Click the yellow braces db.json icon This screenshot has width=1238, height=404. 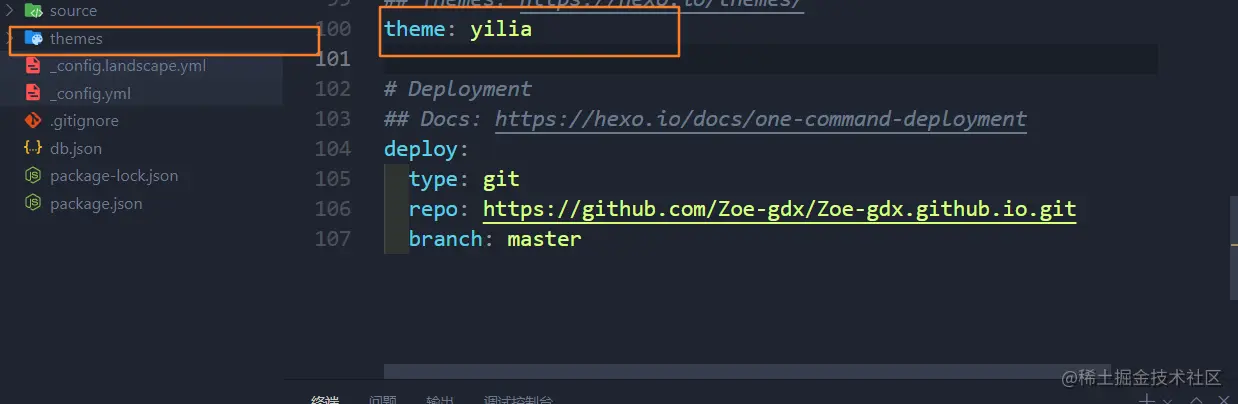pos(33,148)
